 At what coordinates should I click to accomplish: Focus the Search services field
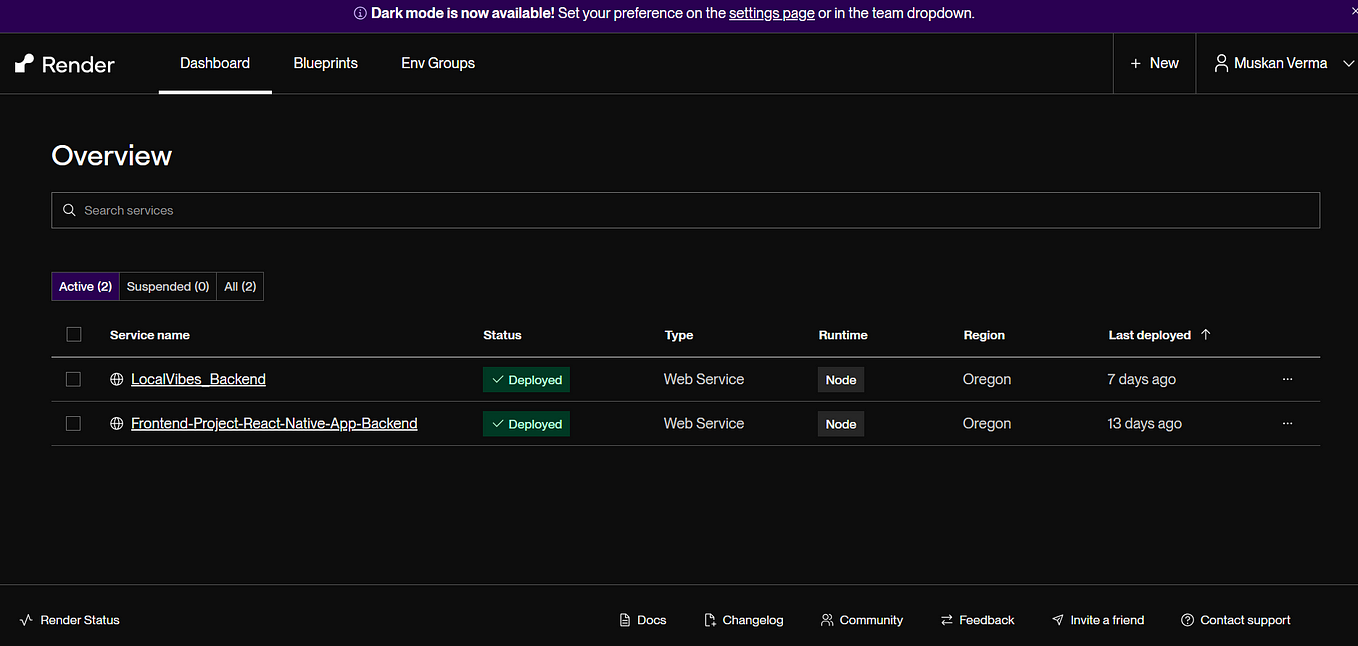tap(685, 210)
